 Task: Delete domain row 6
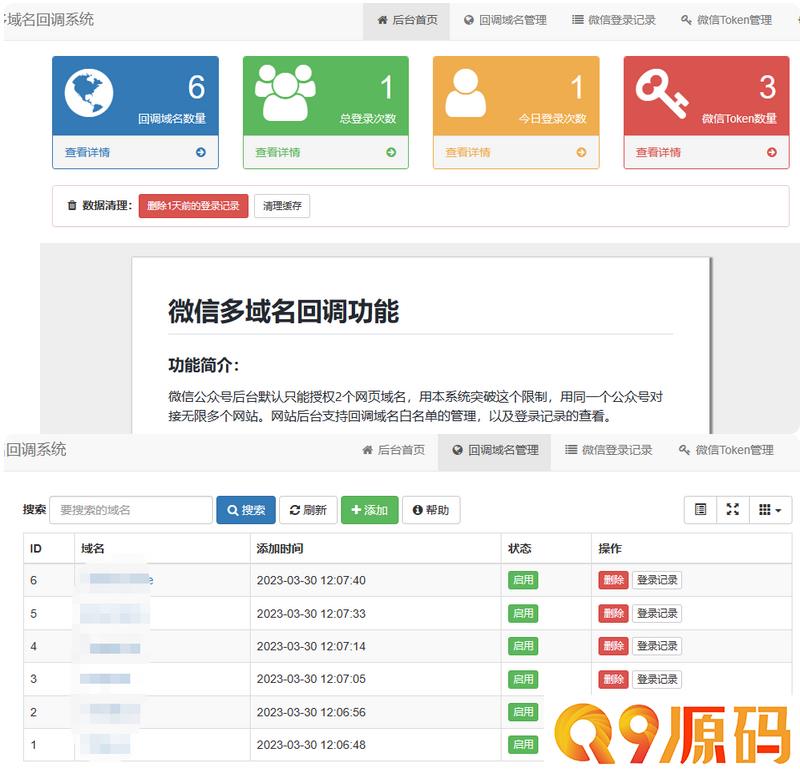click(x=613, y=580)
